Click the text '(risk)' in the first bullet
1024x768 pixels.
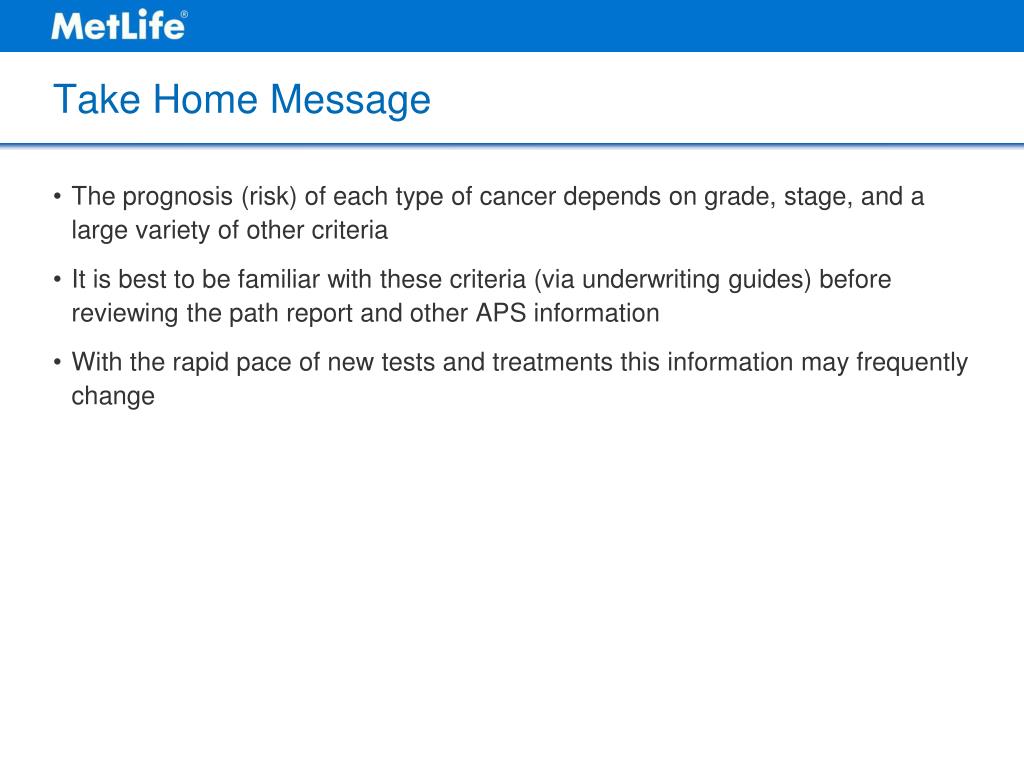(269, 197)
